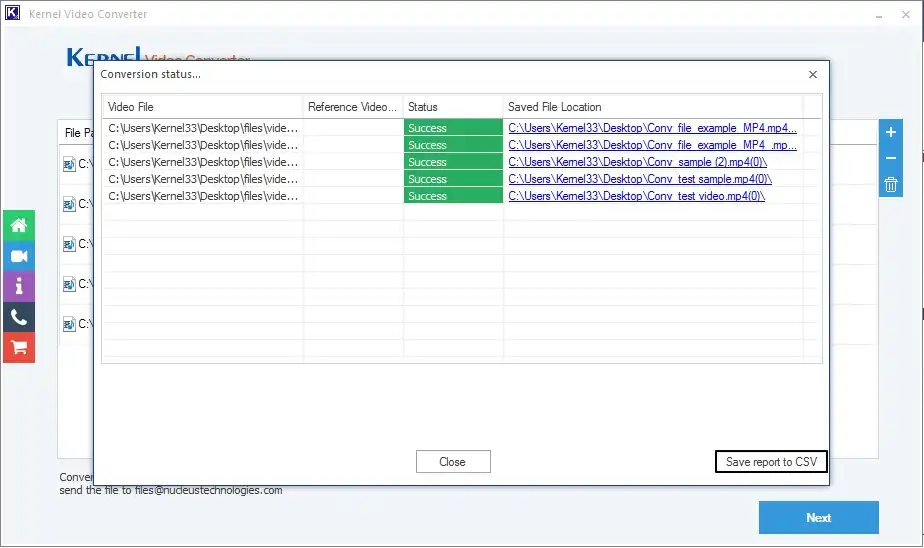Open Conv_sample (2).mp4(0) location link
This screenshot has width=924, height=548.
point(638,162)
